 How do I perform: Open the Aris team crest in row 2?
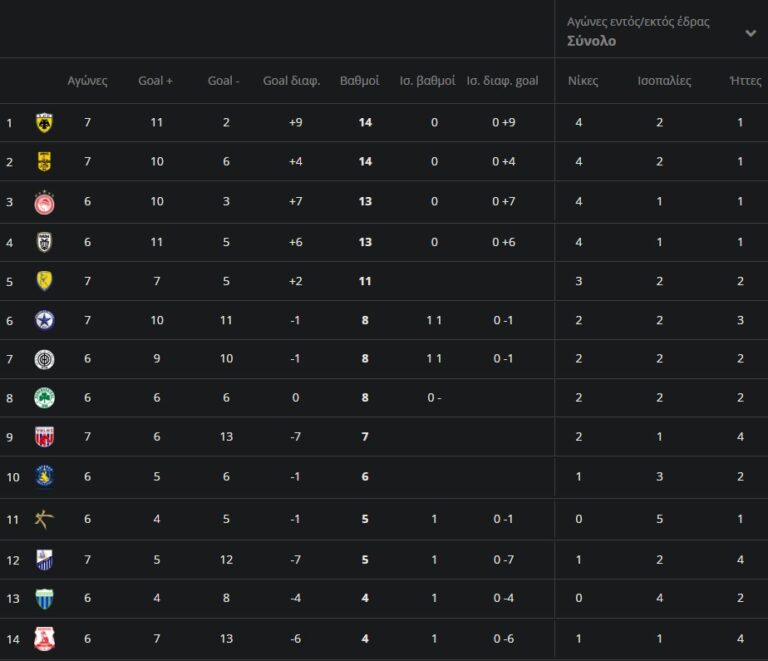tap(44, 162)
